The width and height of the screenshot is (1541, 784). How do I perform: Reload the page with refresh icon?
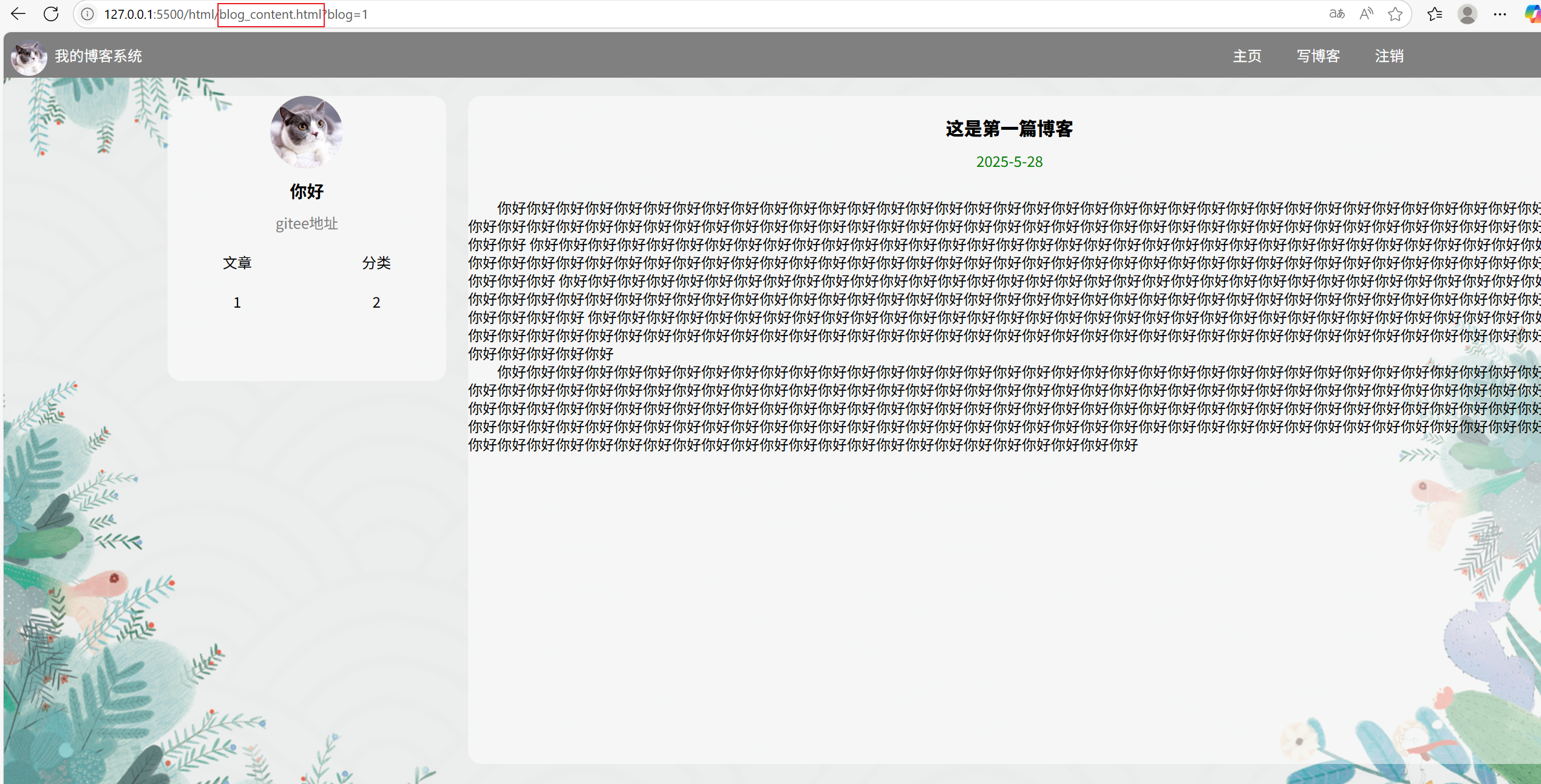51,14
